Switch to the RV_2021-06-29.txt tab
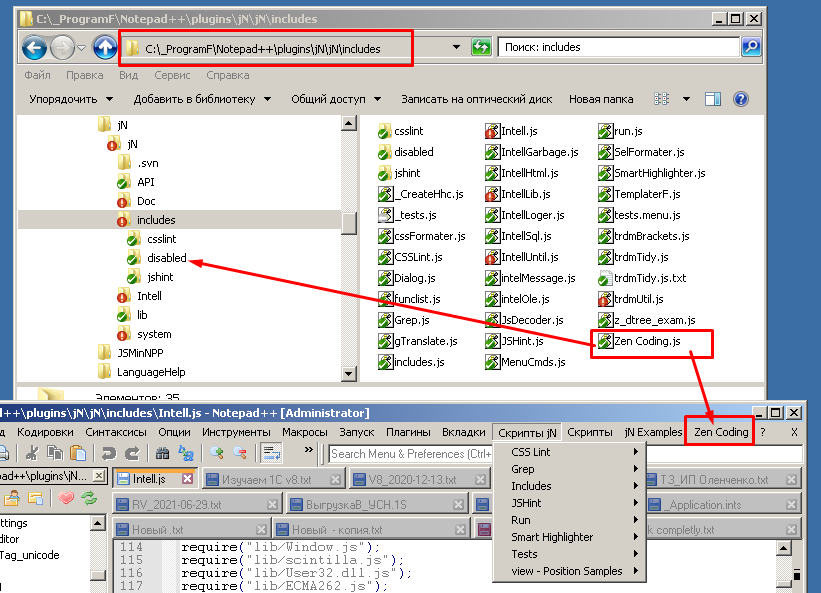 (197, 505)
